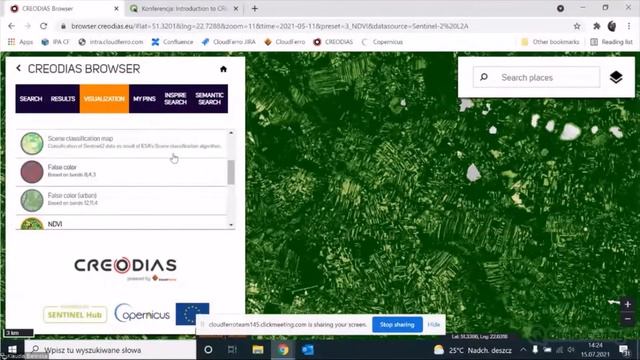Click the media indicator in tab bar
The image size is (640, 360).
pyautogui.click(x=560, y=8)
